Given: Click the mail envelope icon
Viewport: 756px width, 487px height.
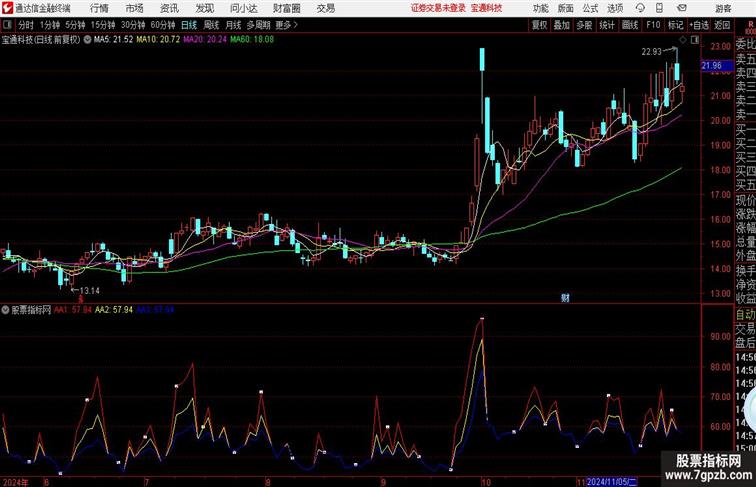Looking at the screenshot, I should click(x=682, y=8).
